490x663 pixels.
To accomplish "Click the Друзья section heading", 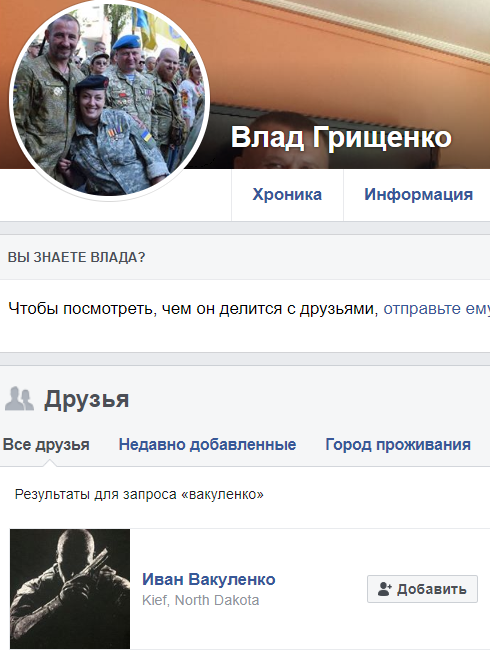I will (87, 399).
